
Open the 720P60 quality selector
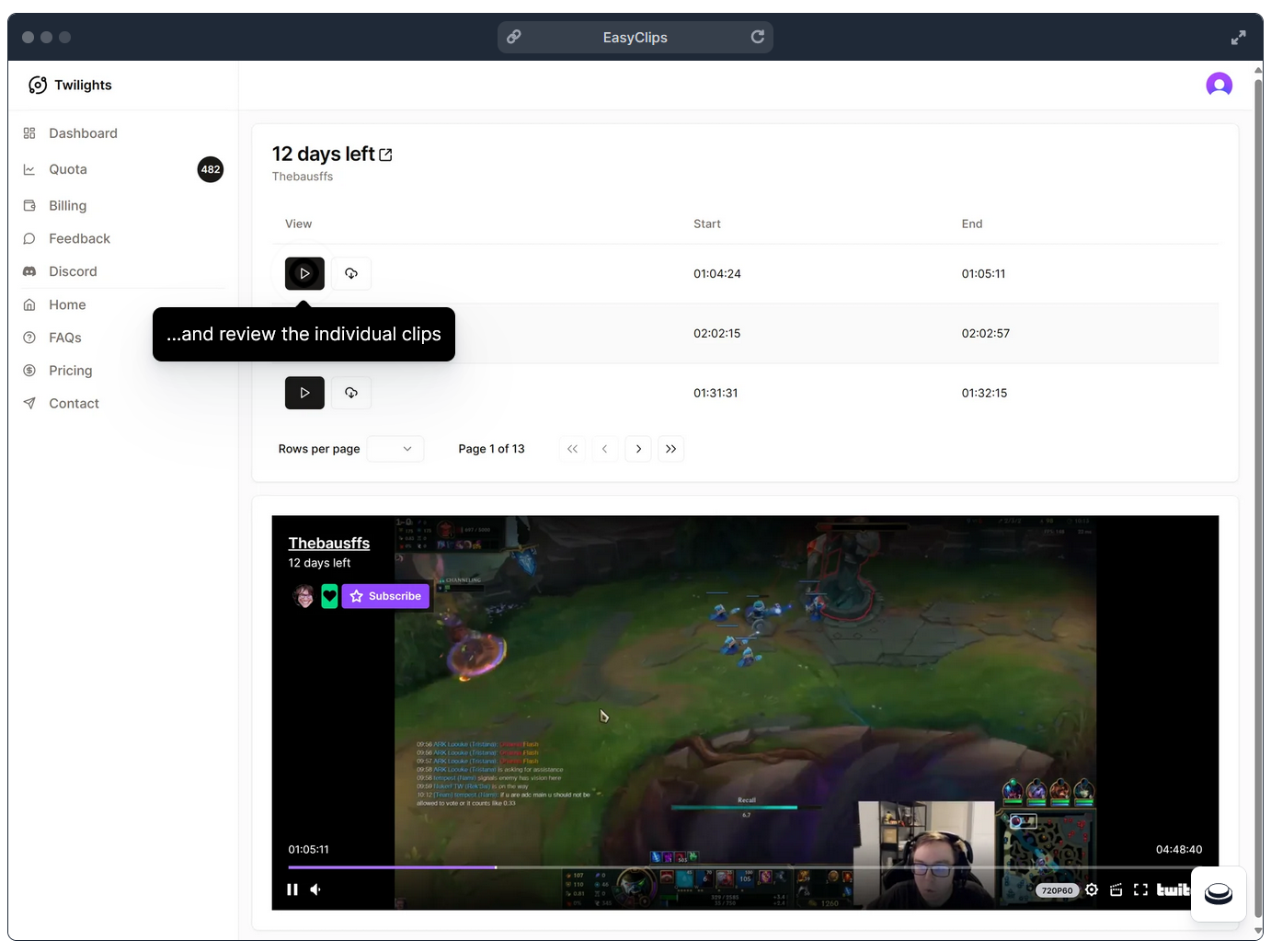click(x=1057, y=890)
